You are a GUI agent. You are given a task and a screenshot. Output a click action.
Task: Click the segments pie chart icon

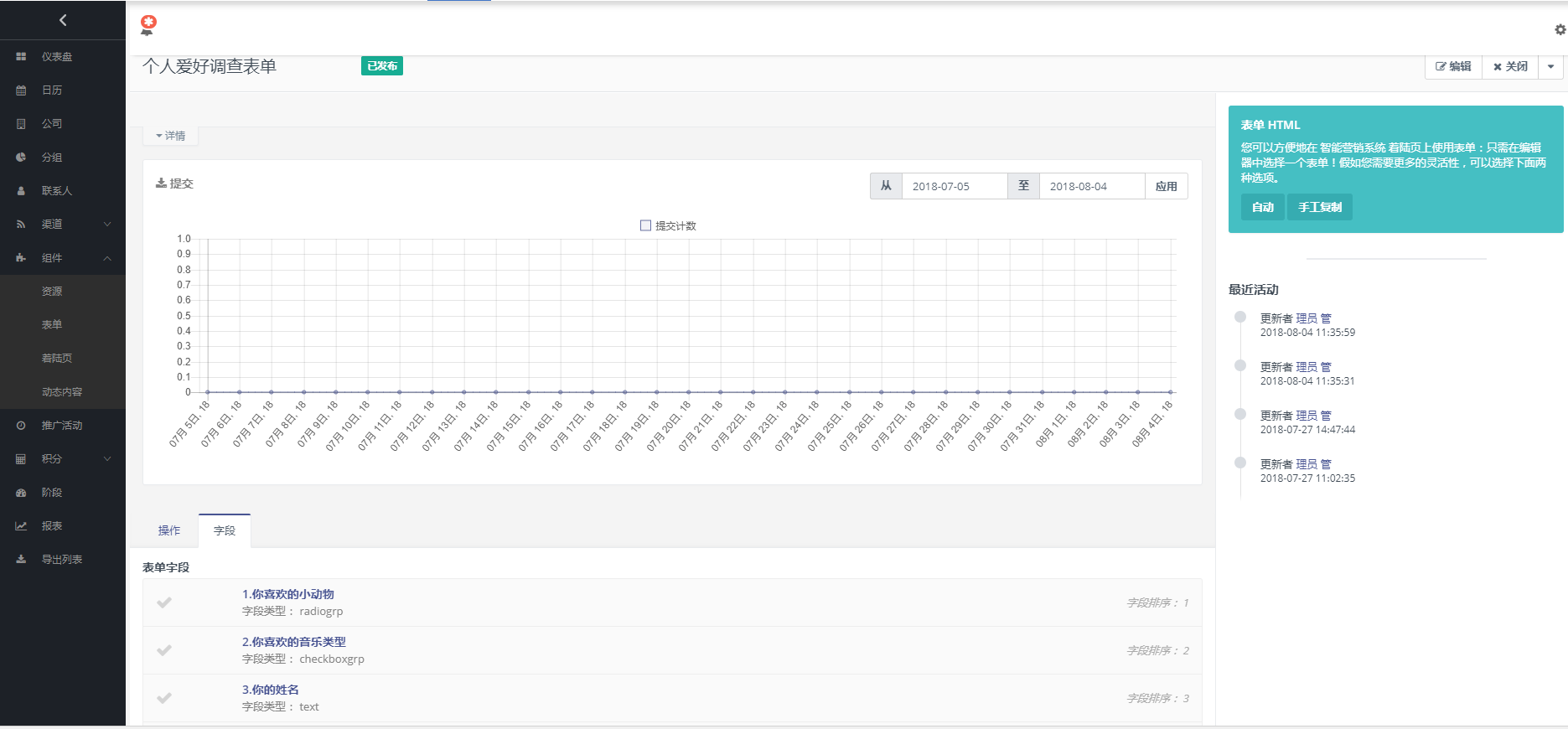click(x=21, y=158)
